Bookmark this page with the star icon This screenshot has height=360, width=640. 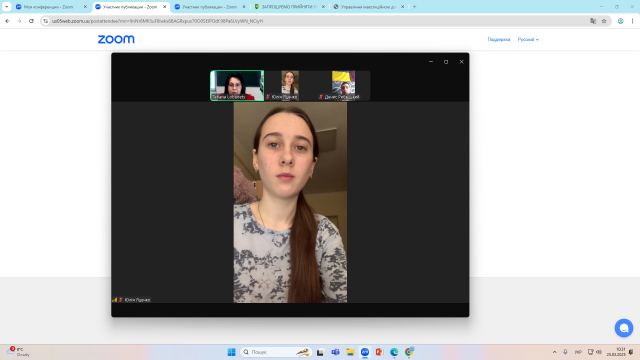[x=604, y=21]
